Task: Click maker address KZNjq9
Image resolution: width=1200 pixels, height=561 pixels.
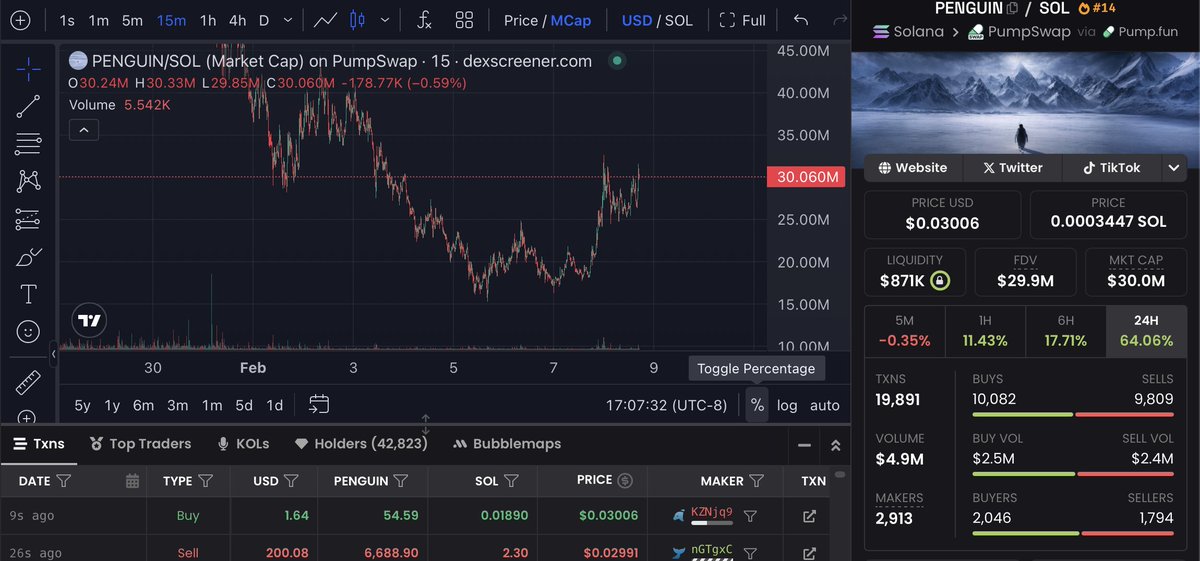Action: [712, 512]
